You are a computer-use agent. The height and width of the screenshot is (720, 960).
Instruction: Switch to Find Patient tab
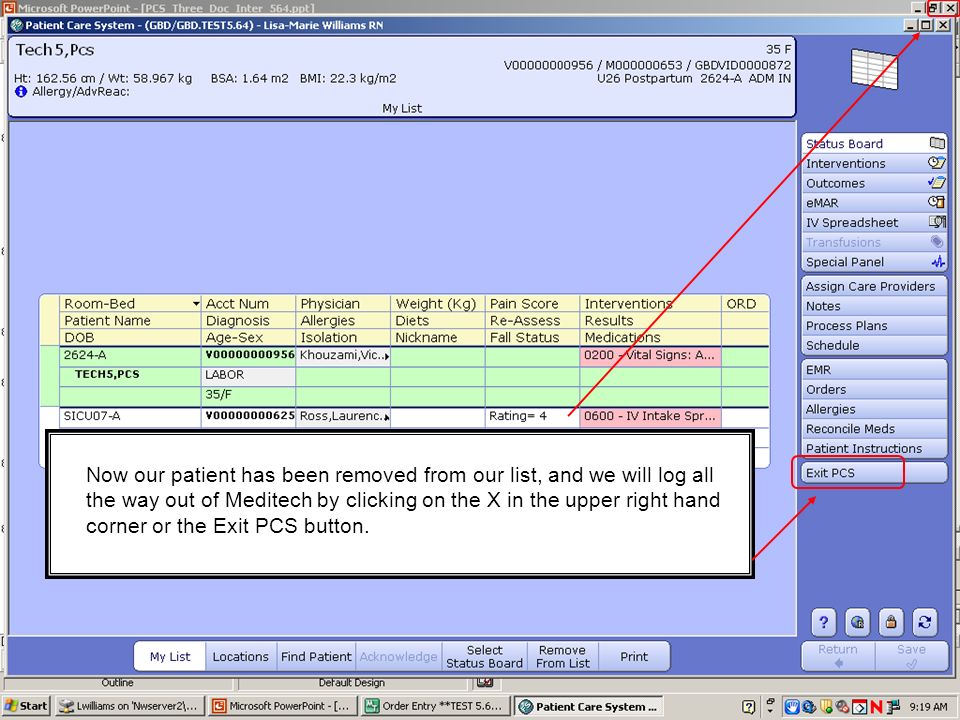[316, 656]
